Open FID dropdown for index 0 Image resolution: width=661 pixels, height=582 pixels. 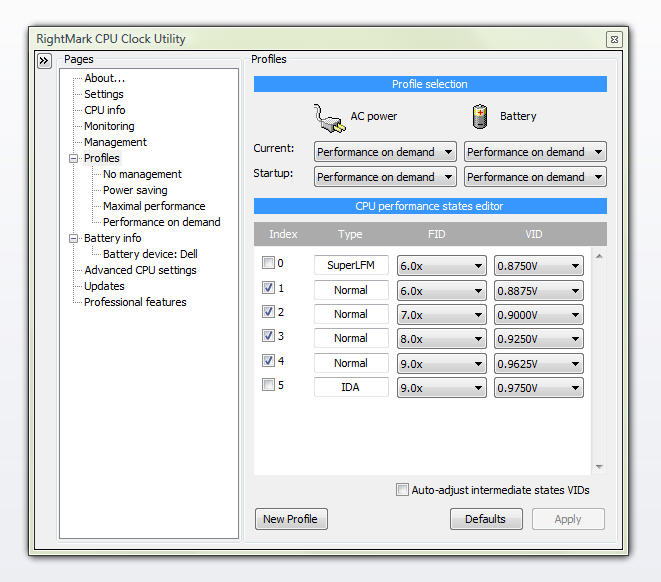click(x=441, y=266)
